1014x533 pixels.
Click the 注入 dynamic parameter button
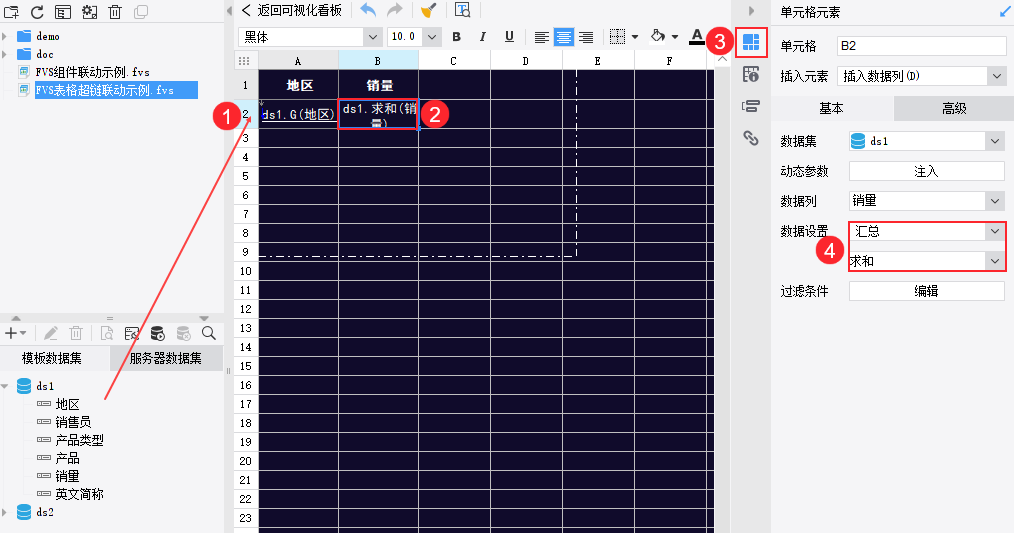927,171
